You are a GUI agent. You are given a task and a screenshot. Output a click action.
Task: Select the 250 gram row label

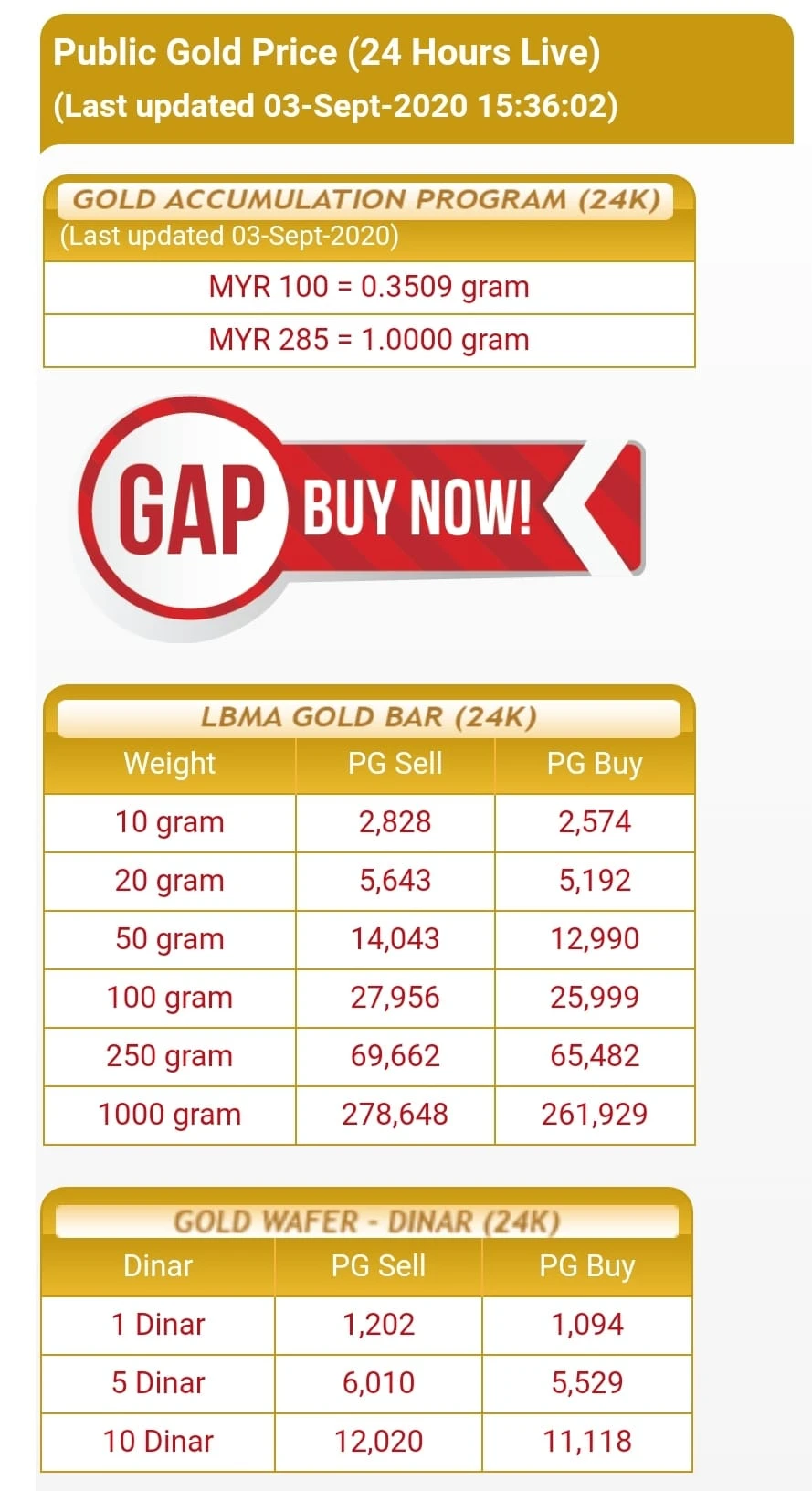point(170,1056)
